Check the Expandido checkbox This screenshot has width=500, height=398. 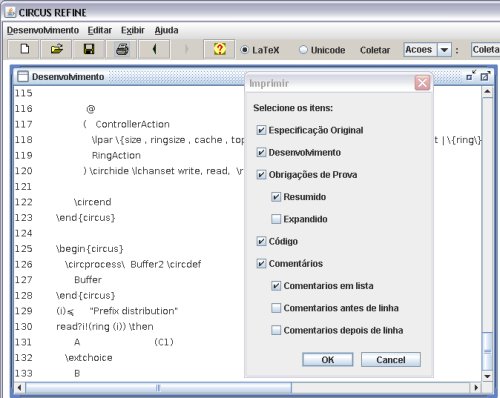pos(276,219)
